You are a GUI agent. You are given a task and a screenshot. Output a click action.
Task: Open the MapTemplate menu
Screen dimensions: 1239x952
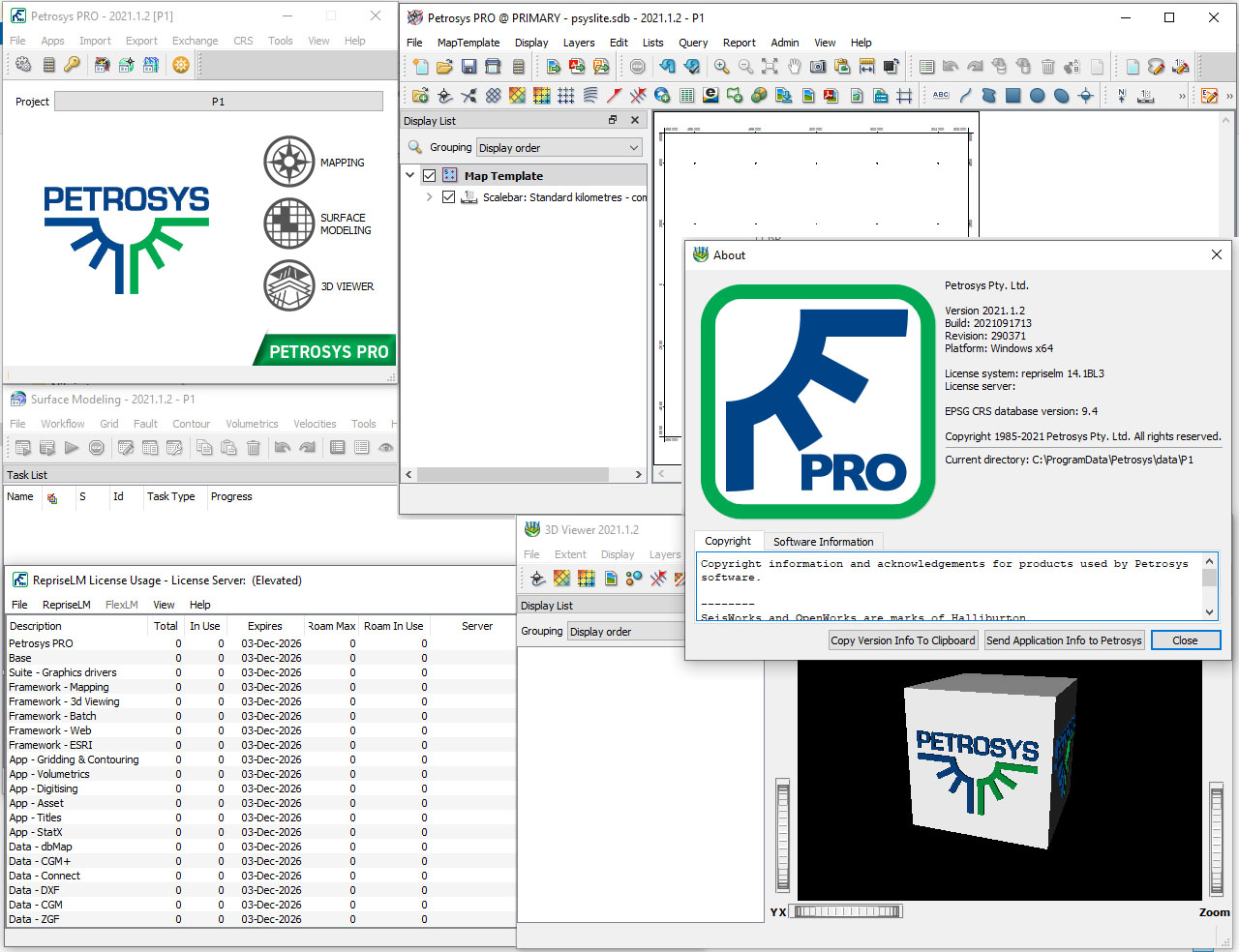468,43
